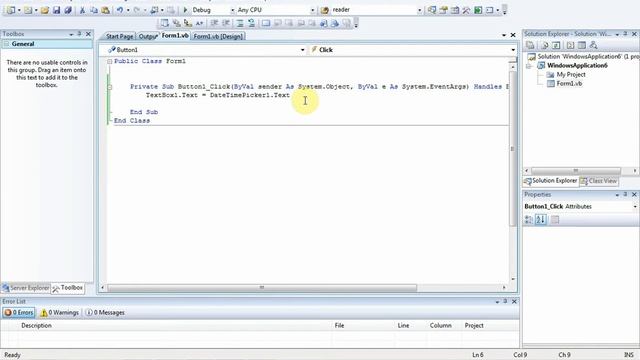The image size is (640, 360).
Task: Switch to the Server Explorer tab
Action: [x=26, y=288]
